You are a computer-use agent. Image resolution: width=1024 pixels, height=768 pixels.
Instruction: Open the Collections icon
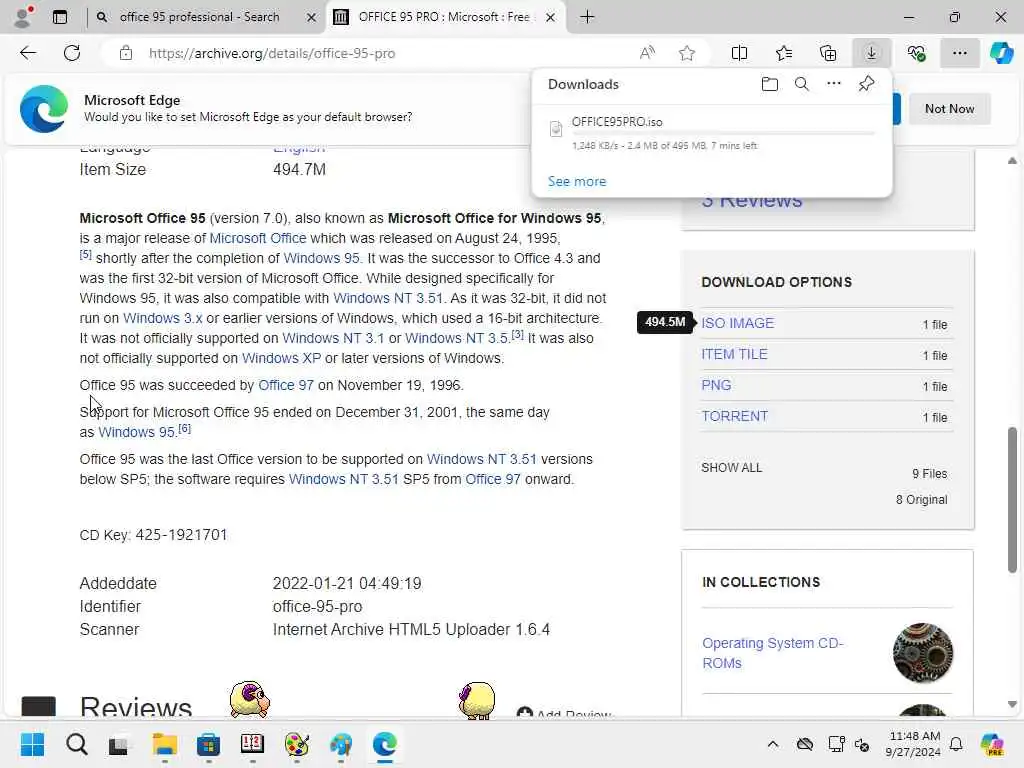pyautogui.click(x=827, y=53)
